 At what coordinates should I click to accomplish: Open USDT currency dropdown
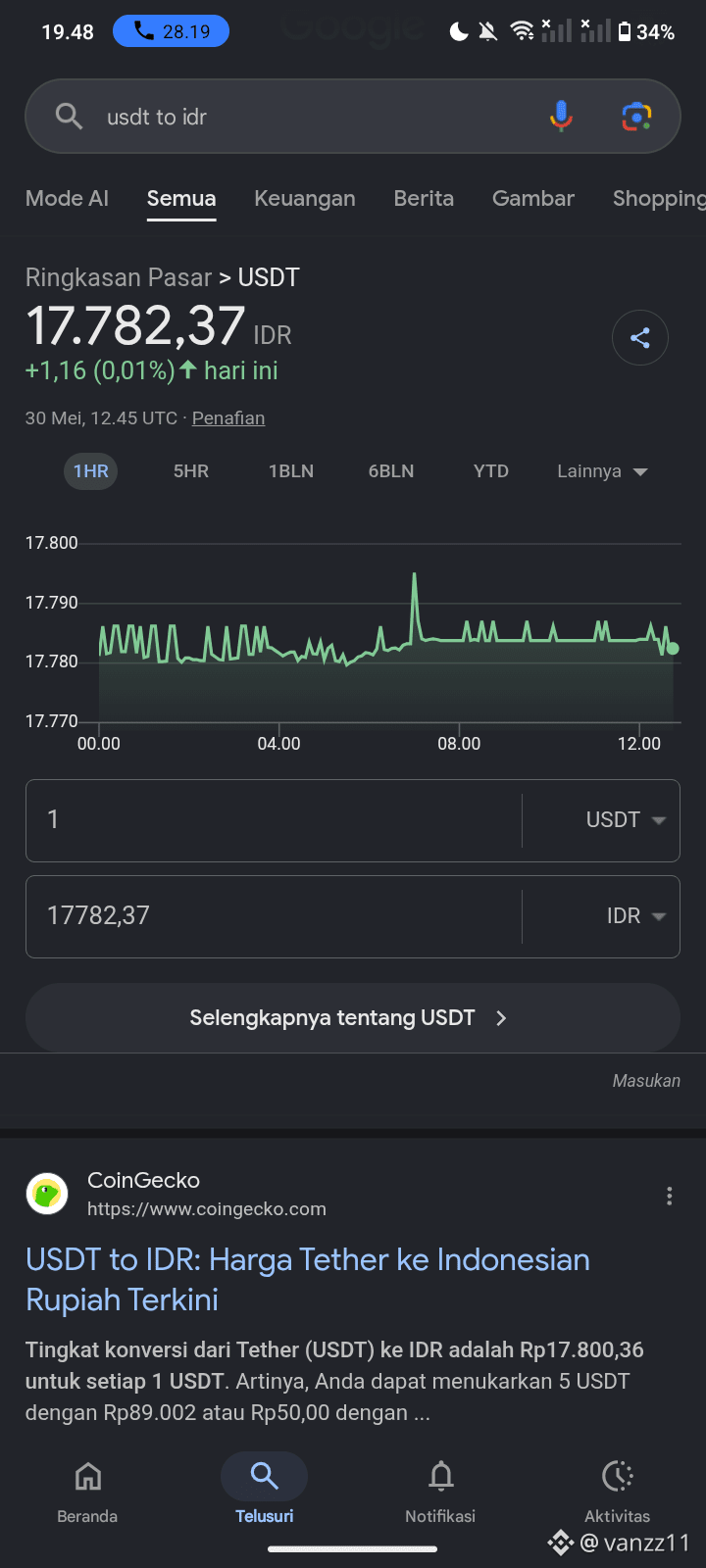coord(626,820)
